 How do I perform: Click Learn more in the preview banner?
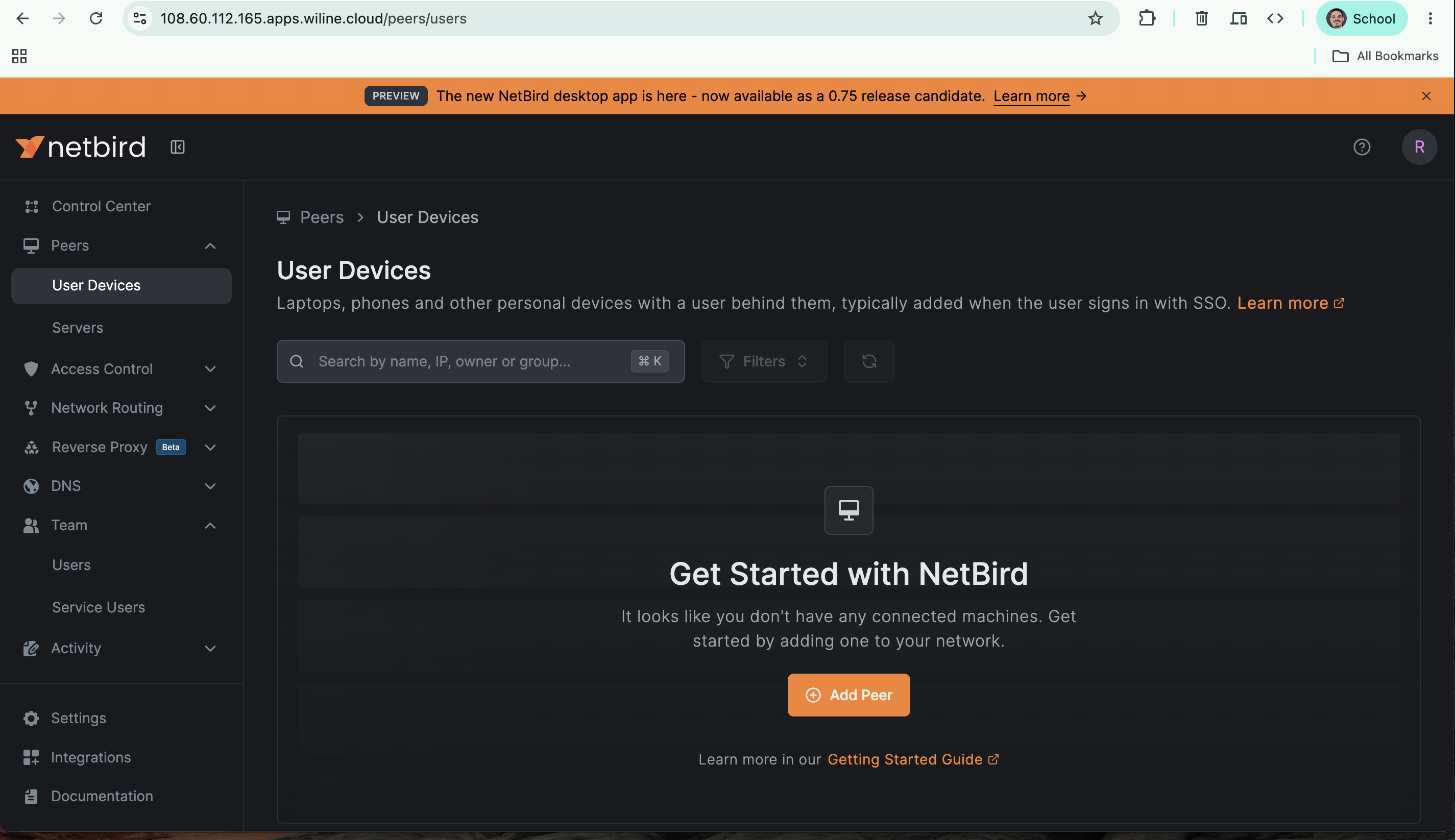1031,96
